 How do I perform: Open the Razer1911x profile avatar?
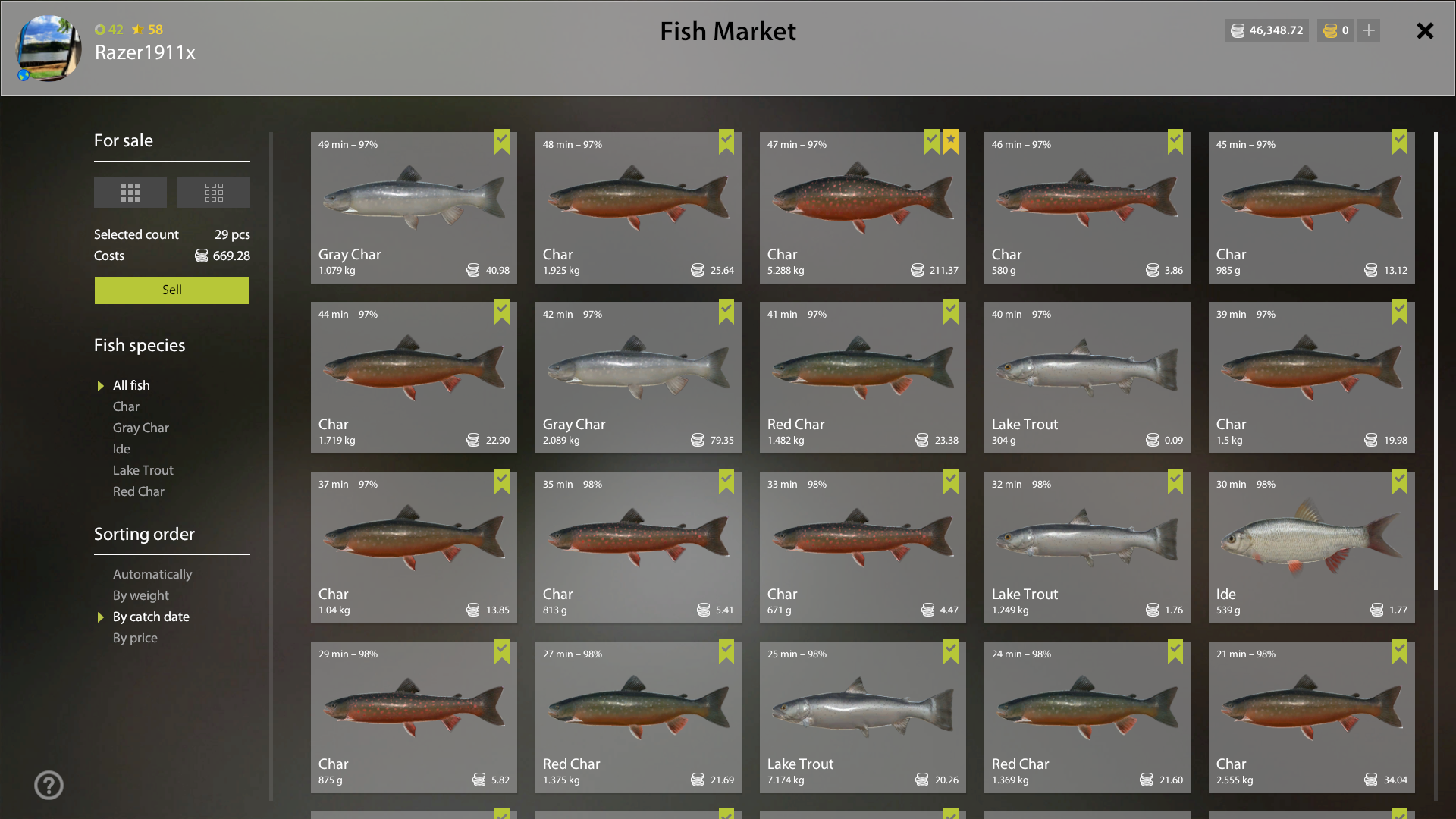(49, 48)
